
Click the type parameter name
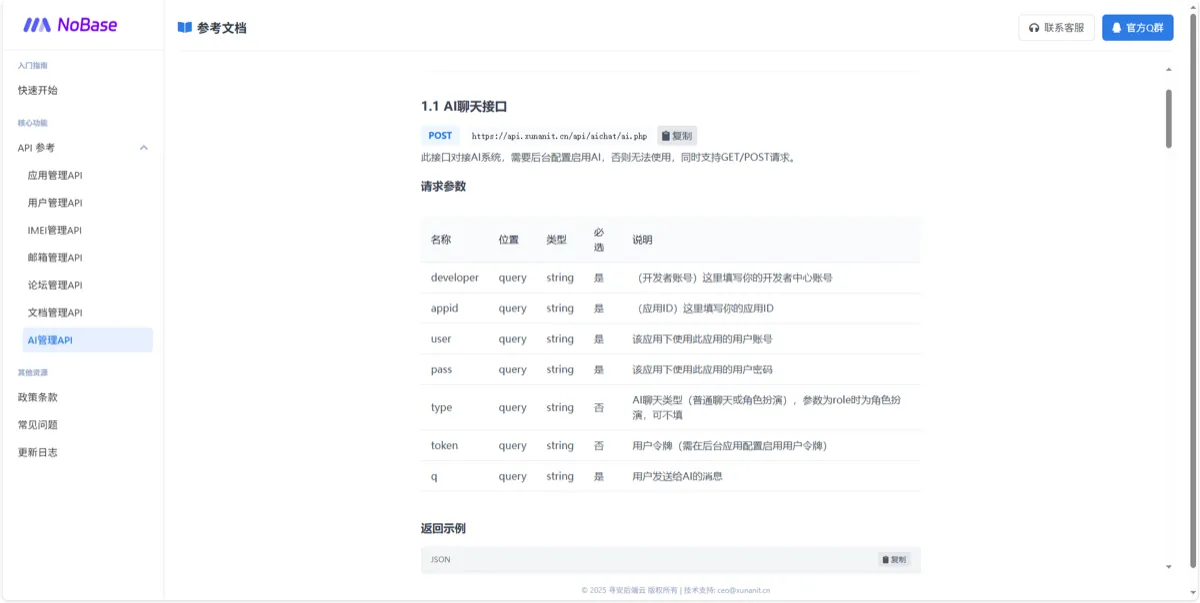click(x=441, y=408)
